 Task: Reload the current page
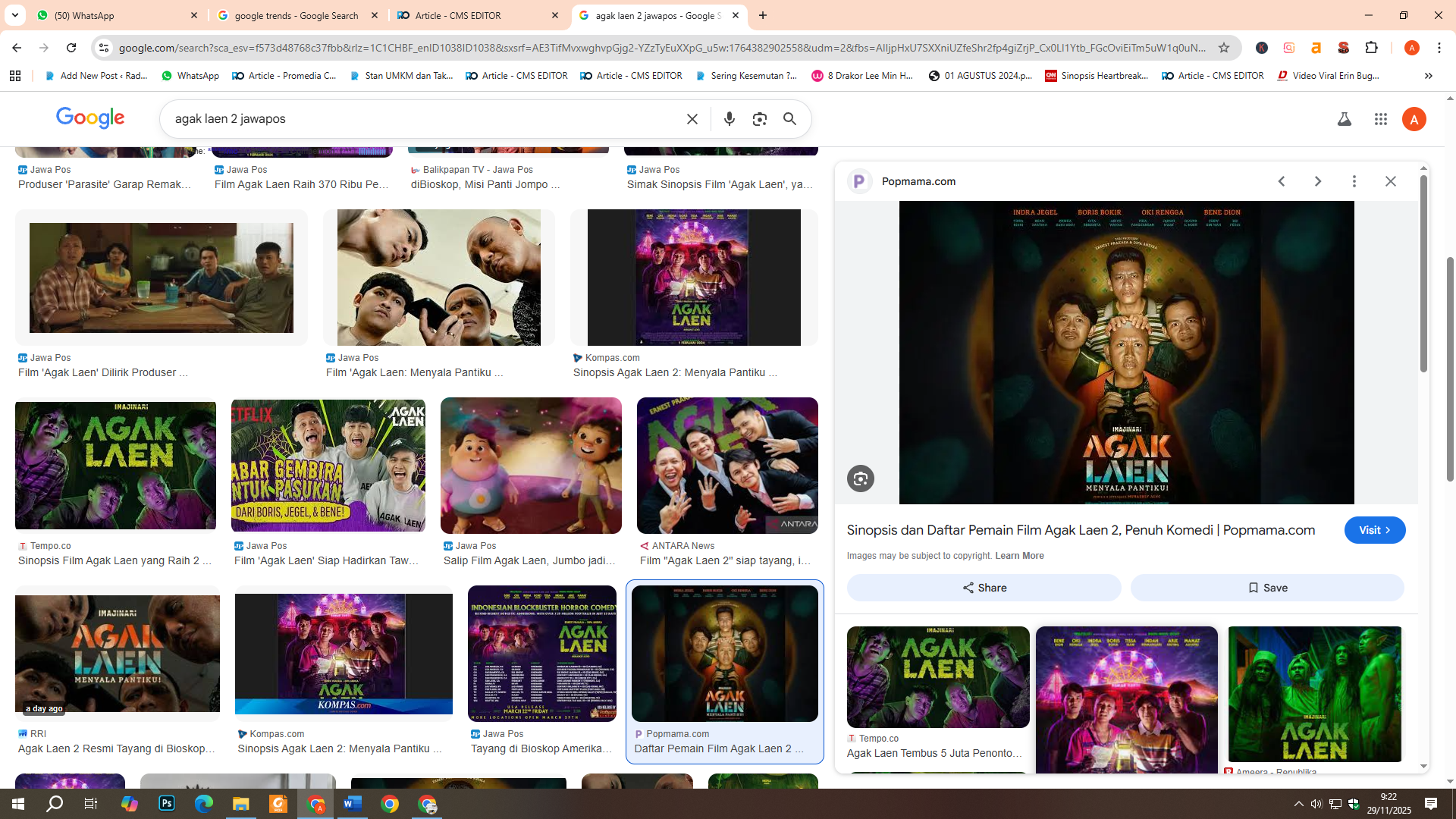click(71, 48)
